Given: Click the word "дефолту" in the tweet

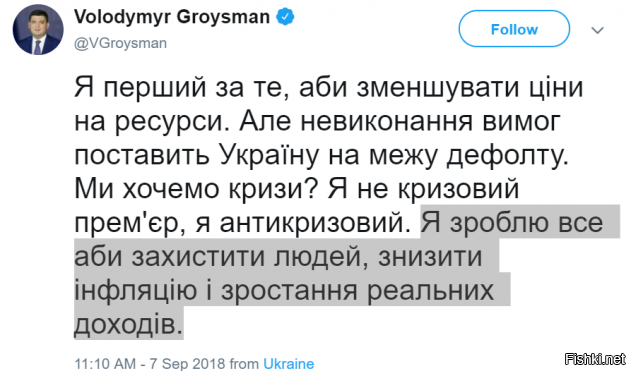Looking at the screenshot, I should pyautogui.click(x=508, y=156).
